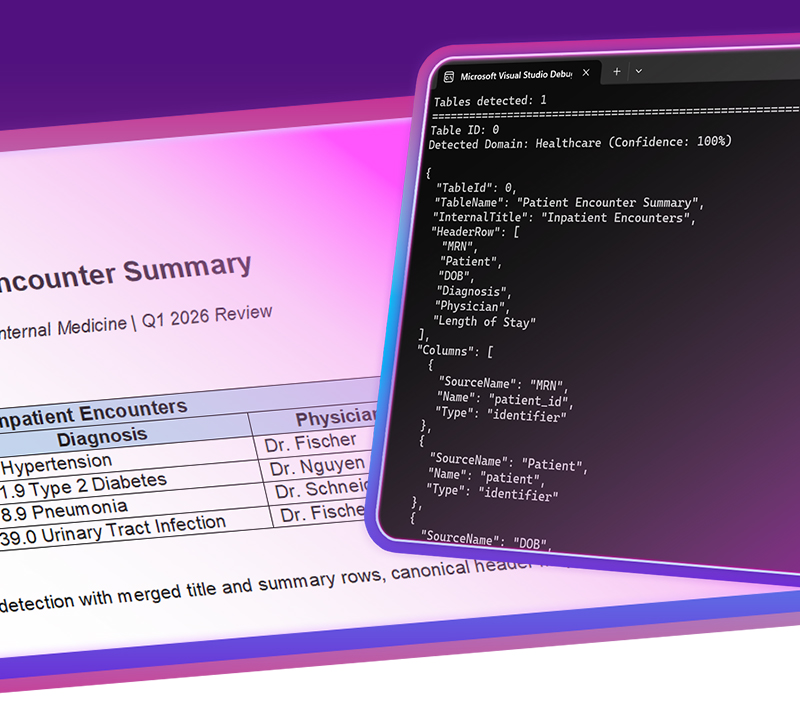This screenshot has height=711, width=800.
Task: Click the terminal icon on the Debug tab
Action: pyautogui.click(x=449, y=76)
